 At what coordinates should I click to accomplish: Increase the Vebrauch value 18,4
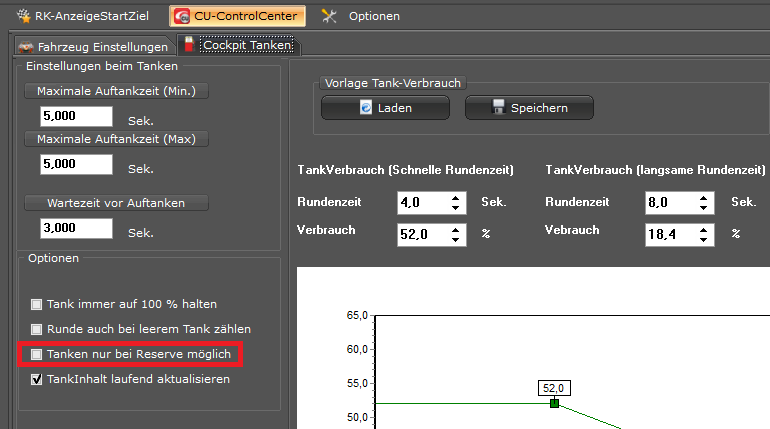pyautogui.click(x=704, y=229)
